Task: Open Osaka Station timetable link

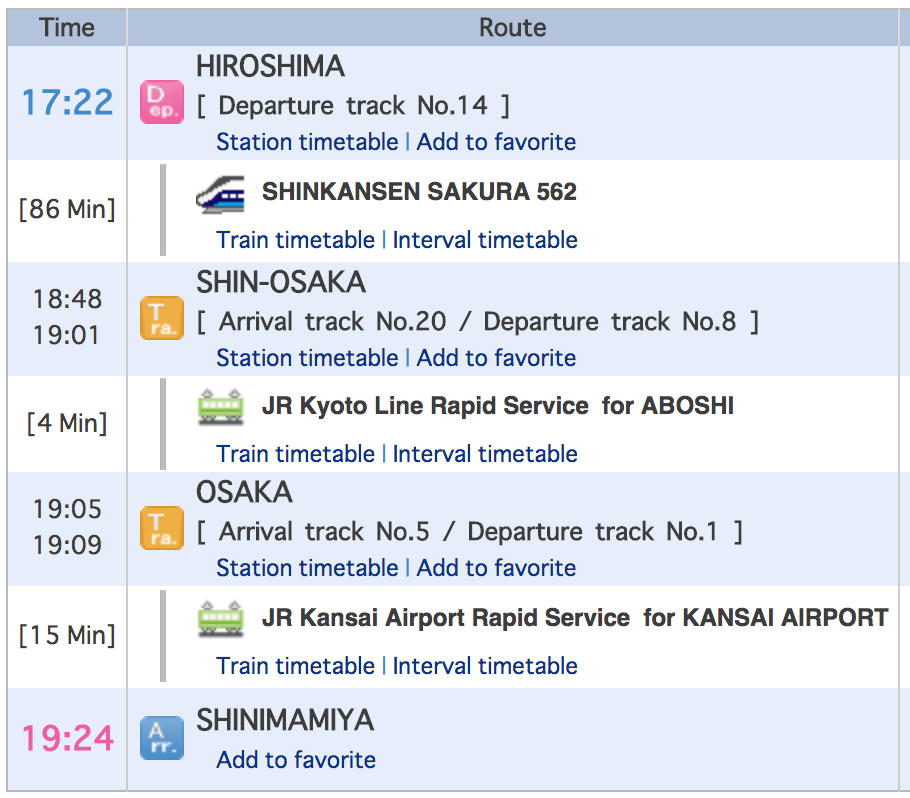Action: point(307,568)
